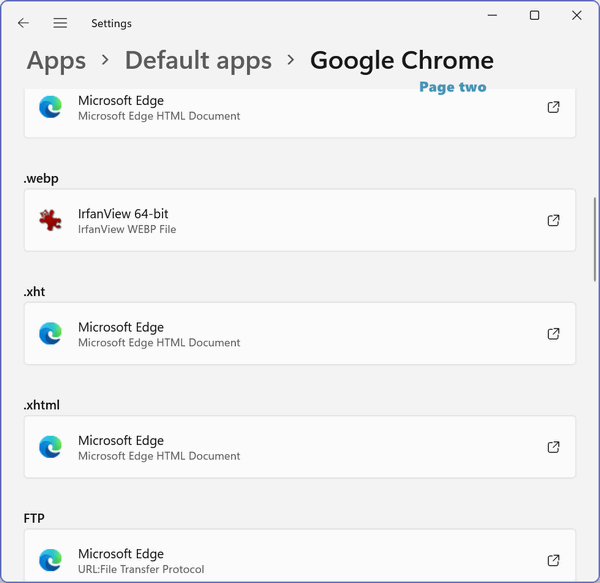Open the external link icon in the .xht row
600x583 pixels.
pyautogui.click(x=553, y=334)
